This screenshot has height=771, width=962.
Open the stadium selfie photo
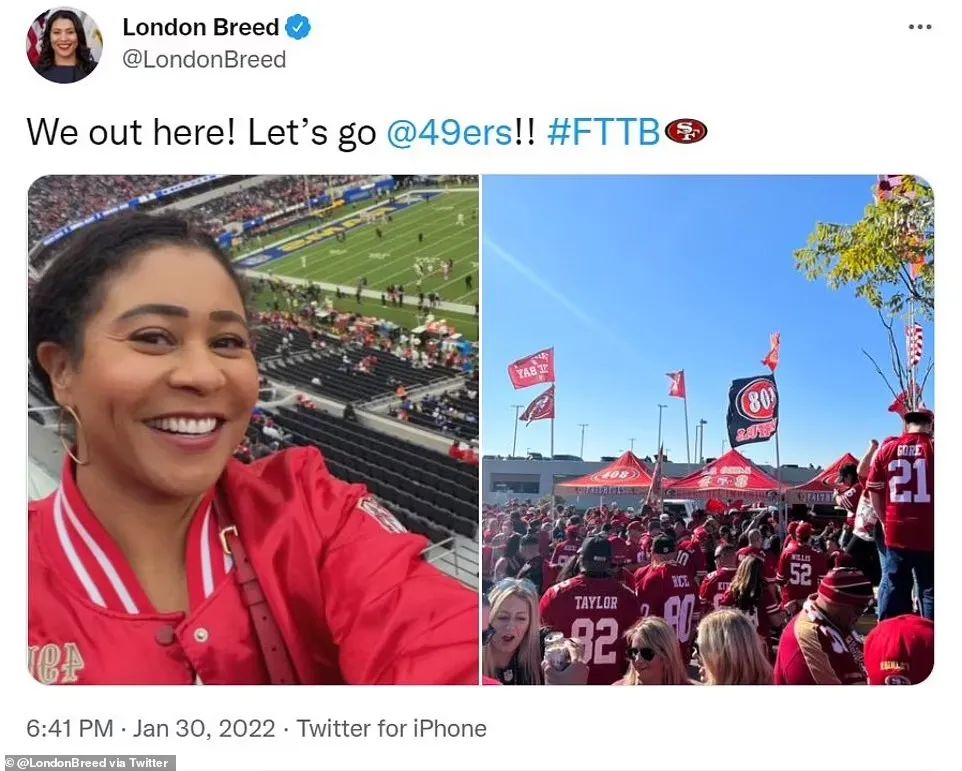pyautogui.click(x=253, y=430)
